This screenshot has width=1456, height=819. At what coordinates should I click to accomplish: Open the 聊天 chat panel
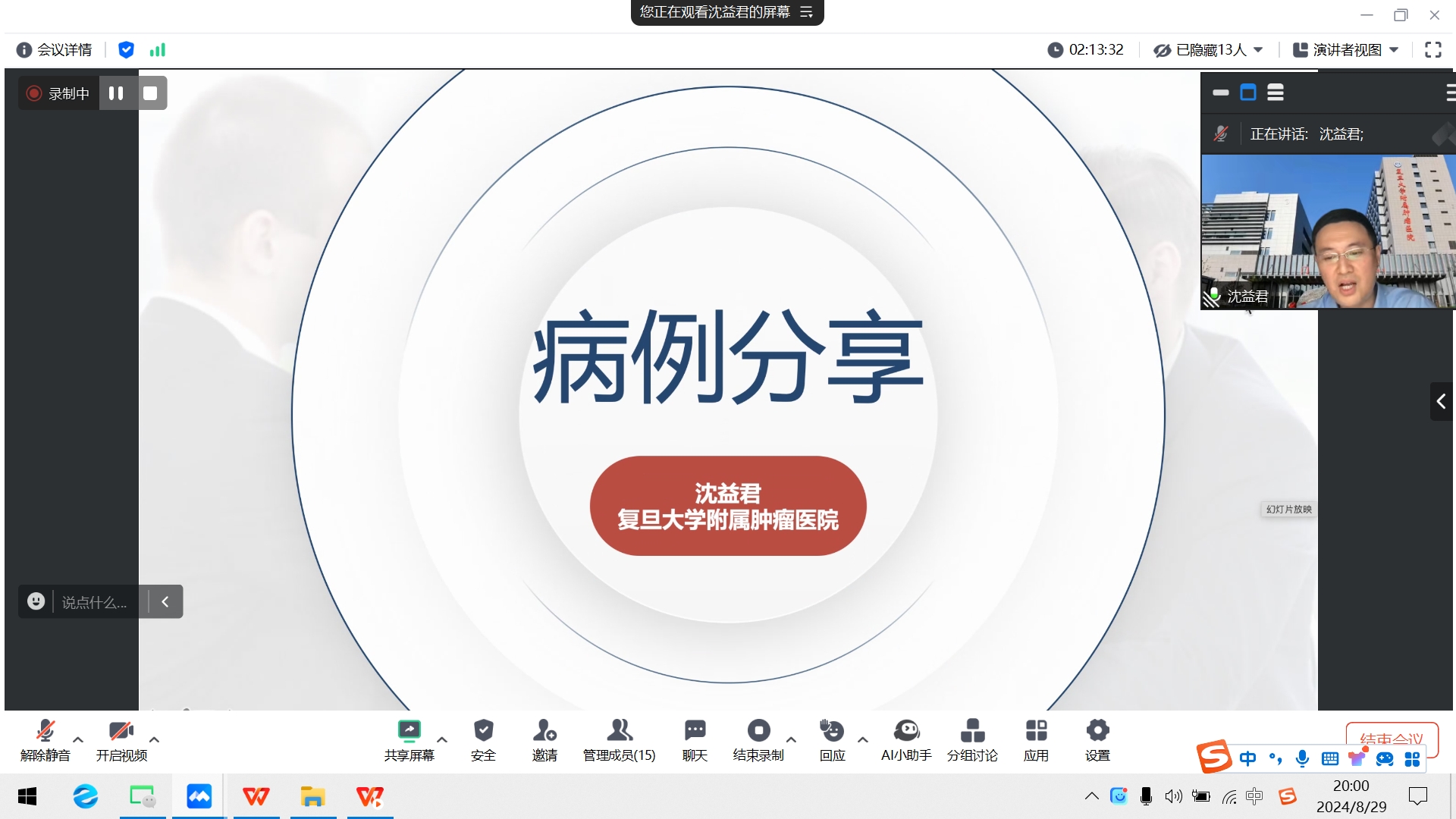point(695,740)
